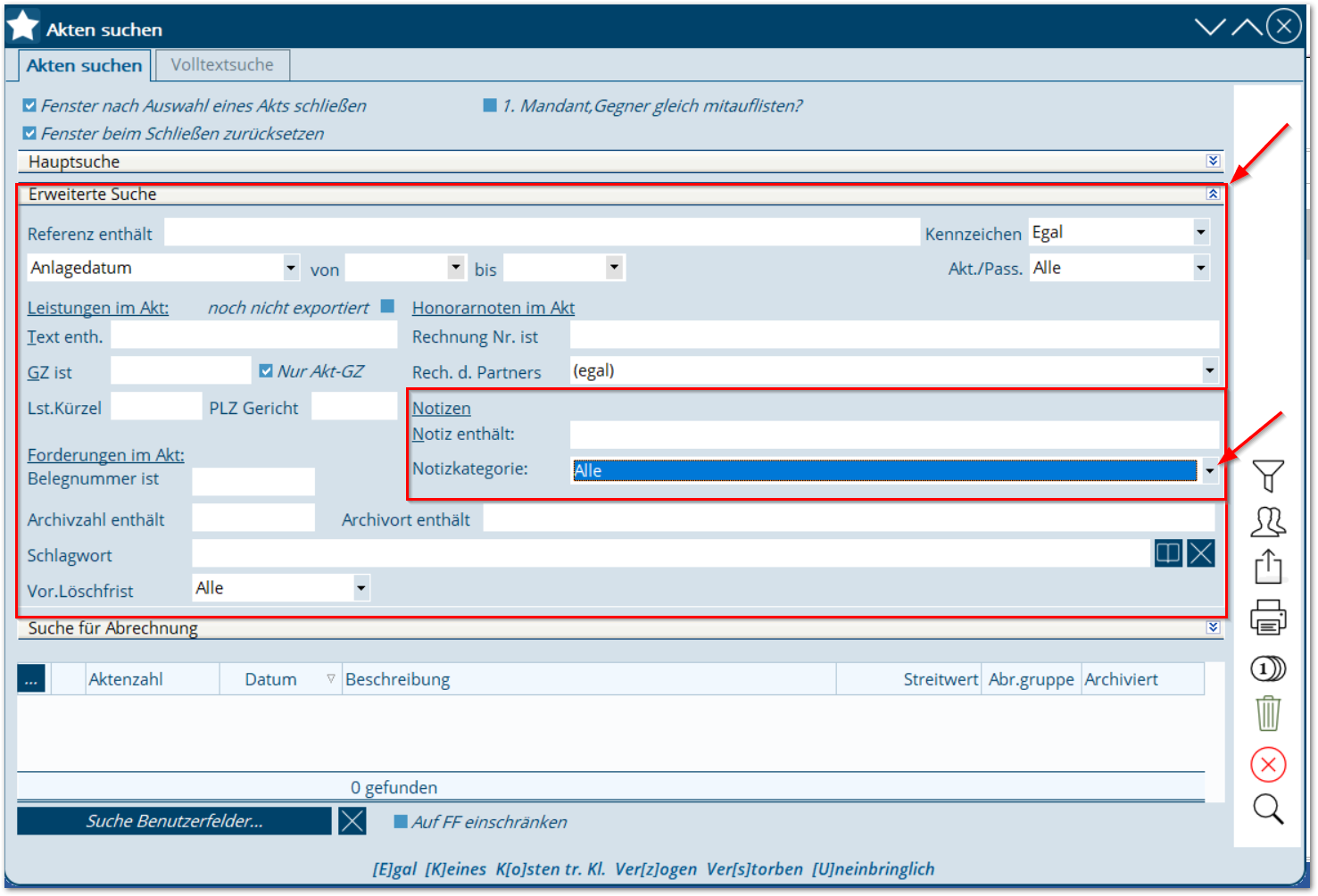
Task: Enable 1. Mandant, Gegner gleich mitauflisten
Action: tap(490, 105)
